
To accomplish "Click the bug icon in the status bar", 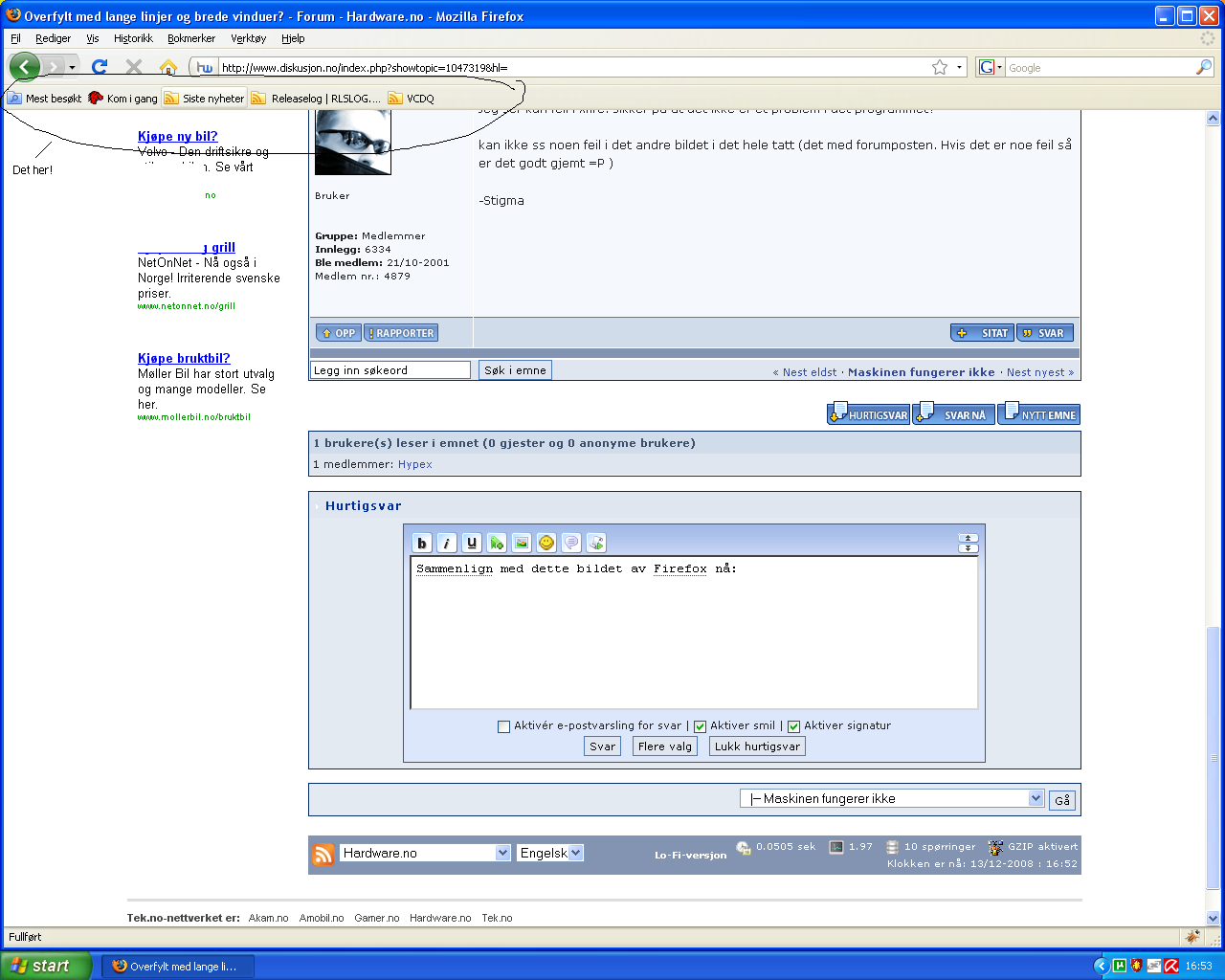I will [1192, 937].
